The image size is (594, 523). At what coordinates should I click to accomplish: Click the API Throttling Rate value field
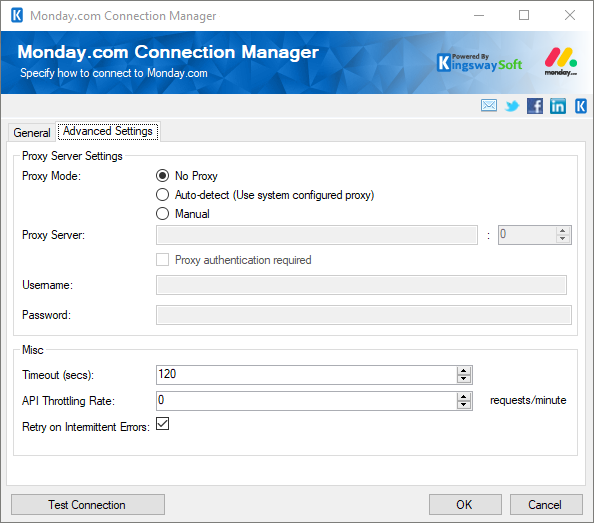click(306, 401)
